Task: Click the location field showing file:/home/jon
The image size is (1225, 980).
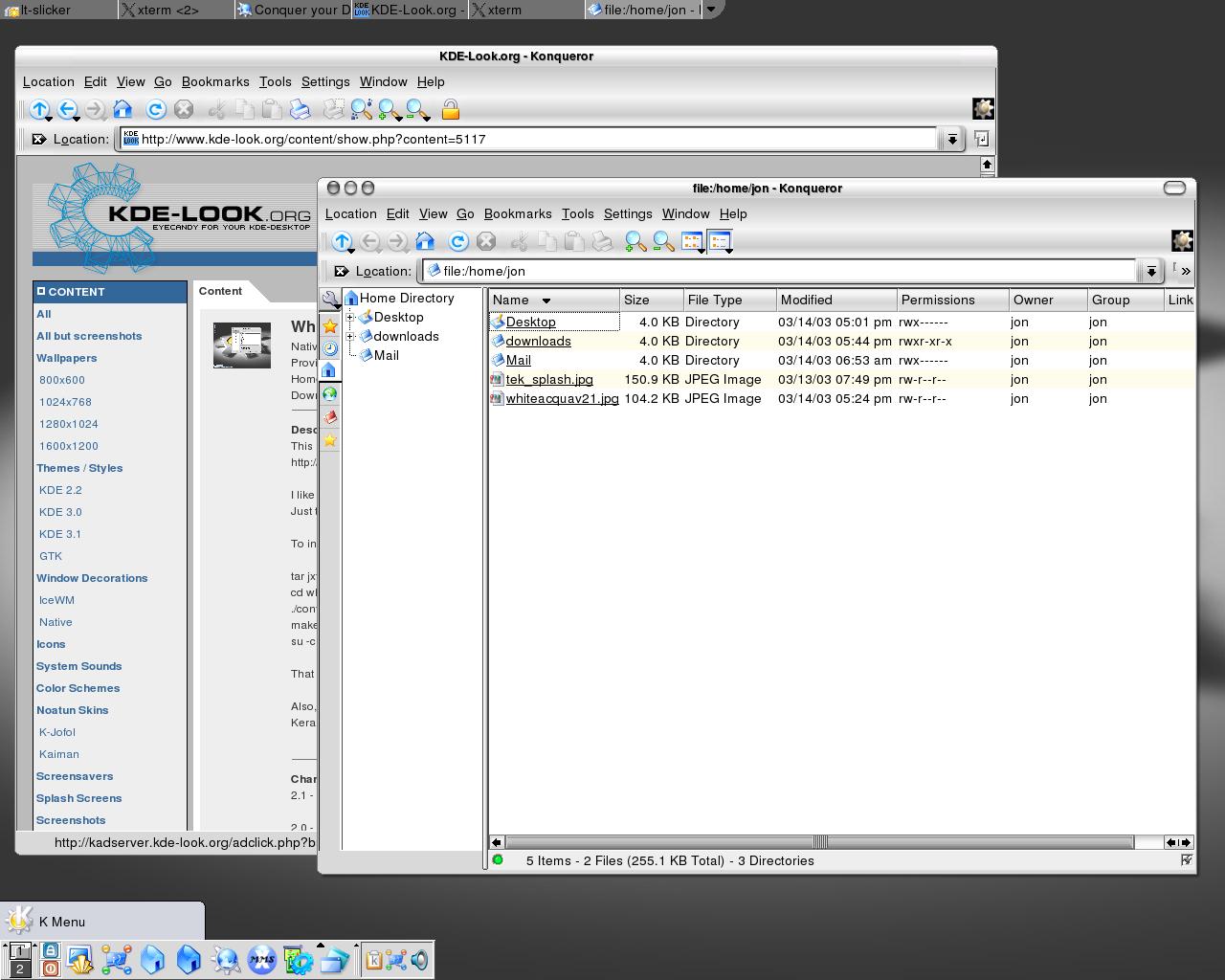Action: click(780, 271)
